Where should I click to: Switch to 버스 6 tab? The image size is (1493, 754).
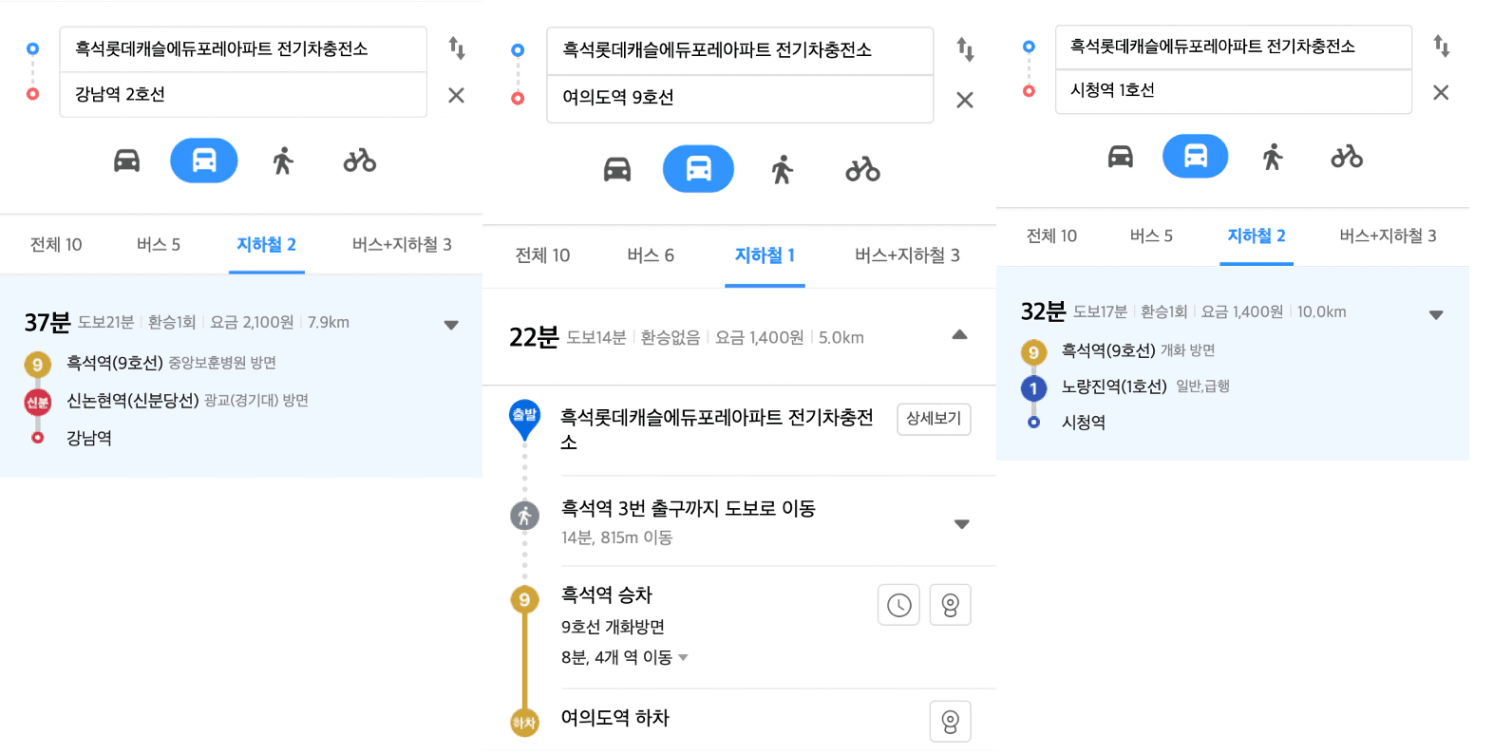651,255
